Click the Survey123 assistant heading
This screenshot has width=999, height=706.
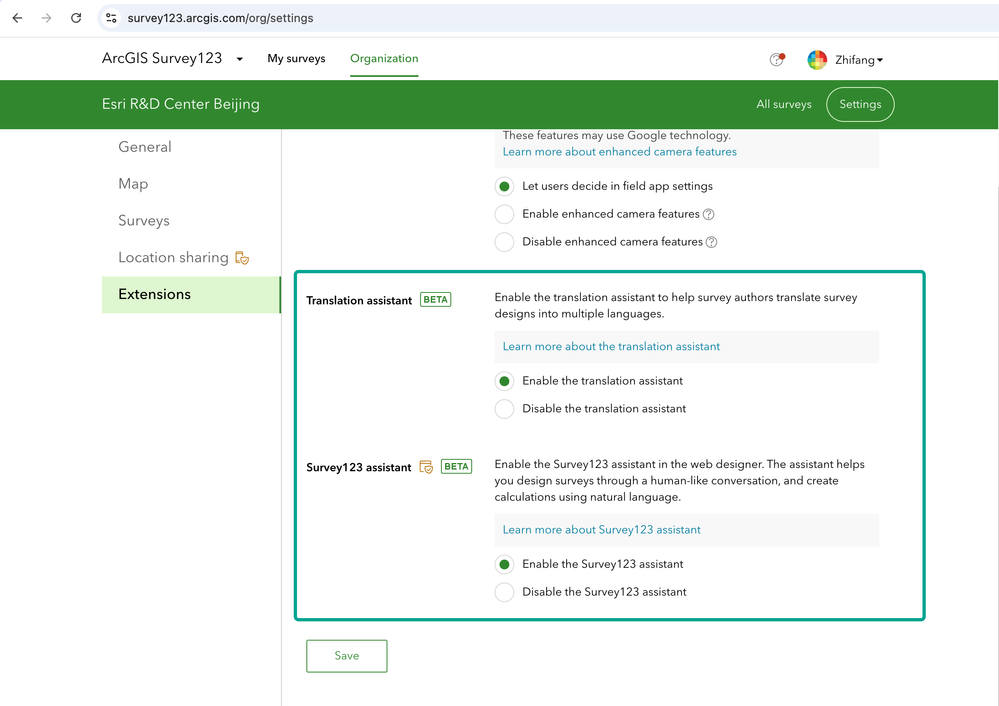359,467
